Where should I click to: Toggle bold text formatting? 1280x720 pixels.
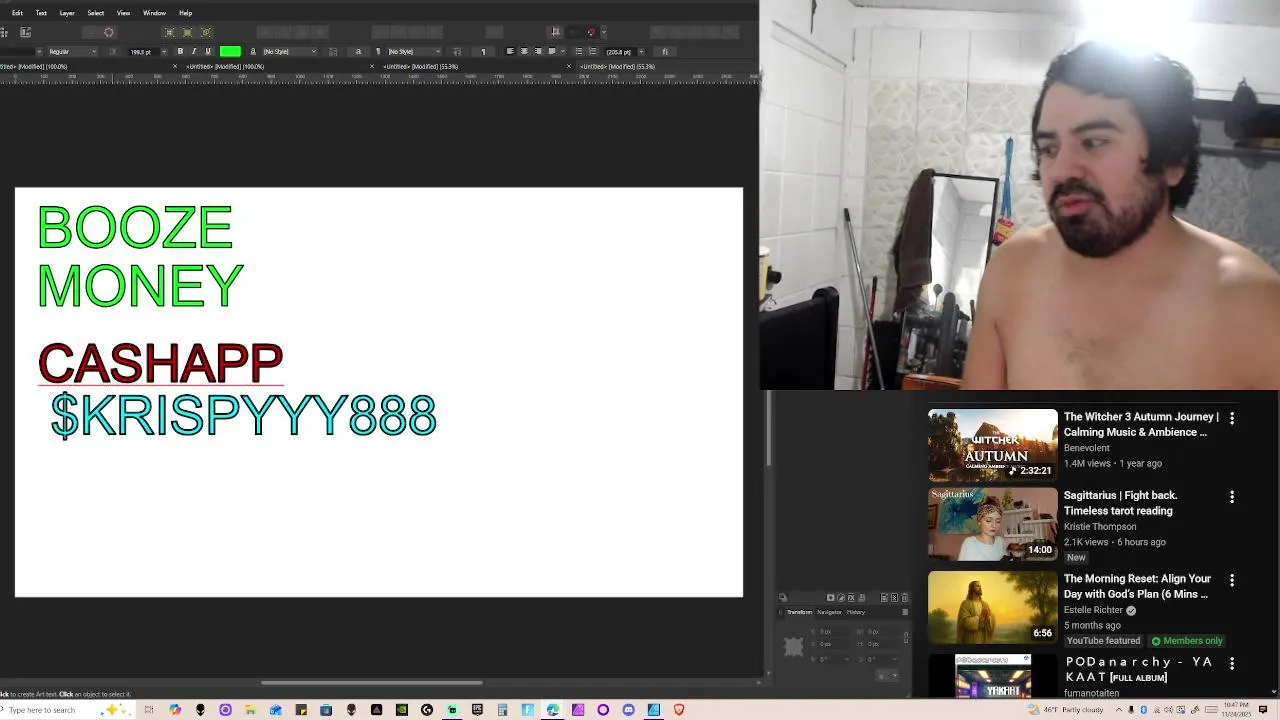[180, 51]
